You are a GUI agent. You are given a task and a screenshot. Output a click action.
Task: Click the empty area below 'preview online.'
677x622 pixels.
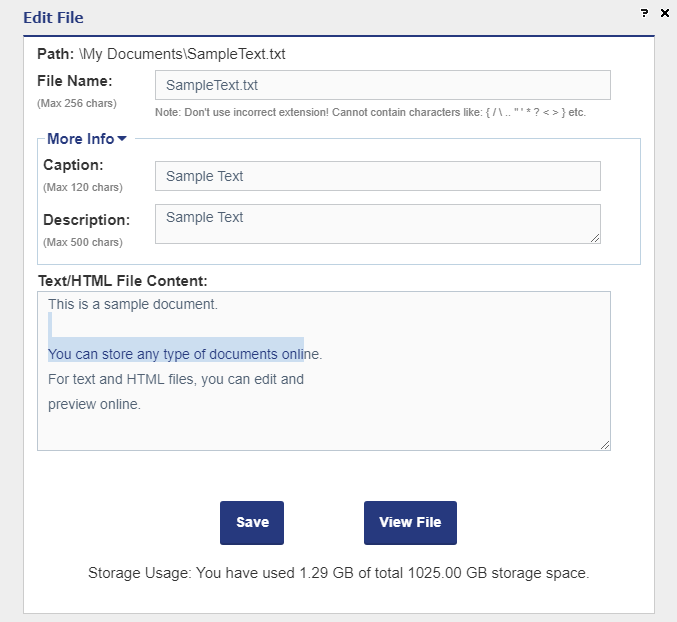coord(300,432)
